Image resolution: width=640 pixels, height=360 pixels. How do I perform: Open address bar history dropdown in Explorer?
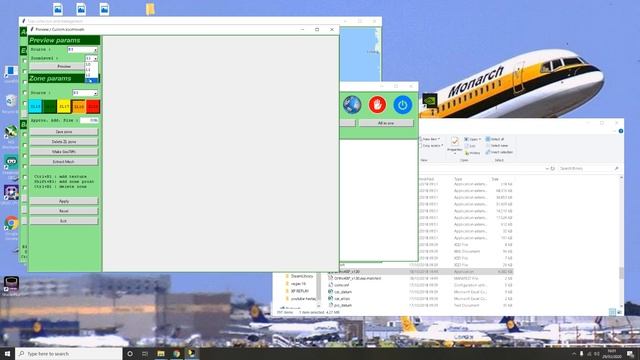tap(547, 168)
